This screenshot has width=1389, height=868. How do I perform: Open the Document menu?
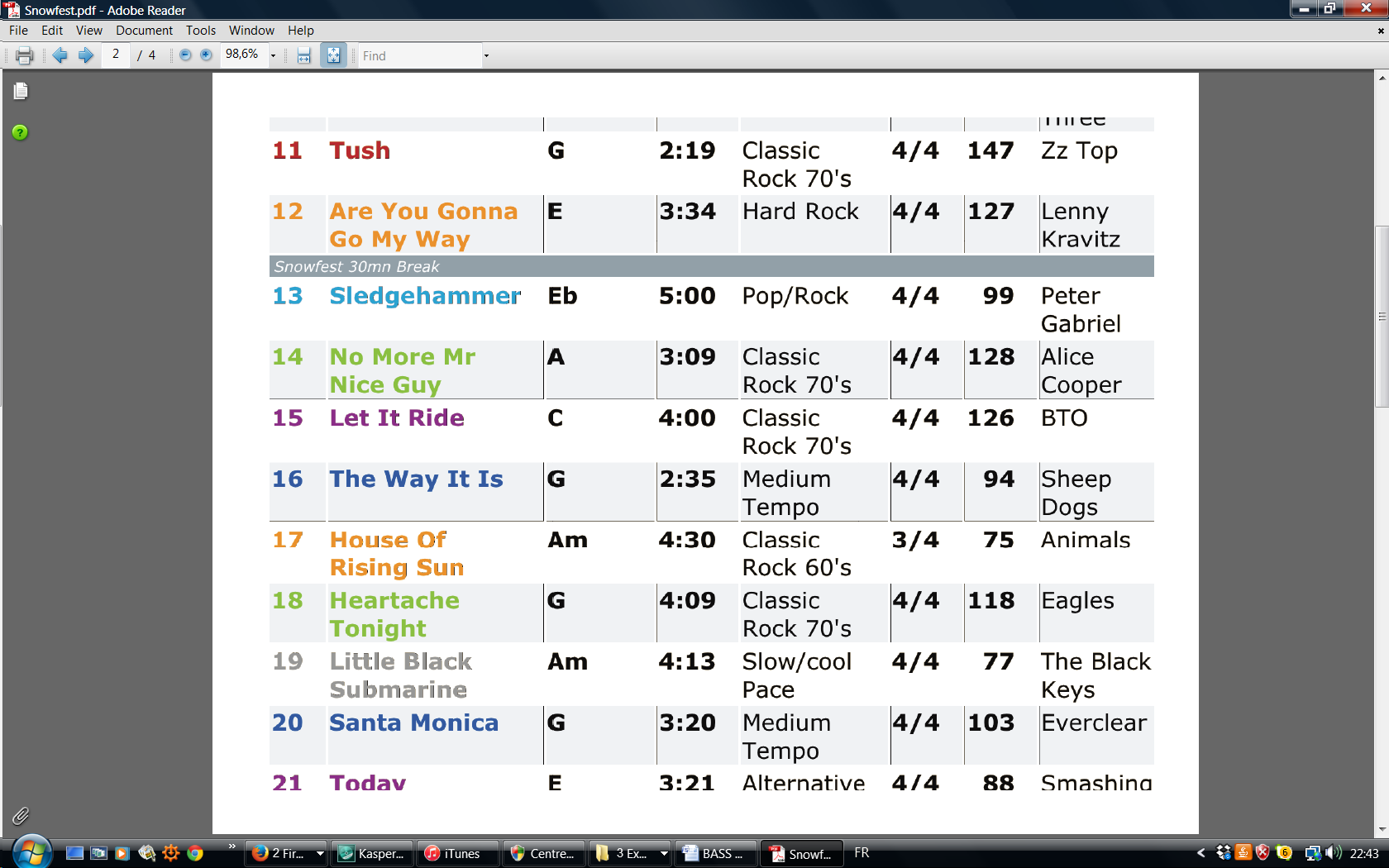[144, 31]
